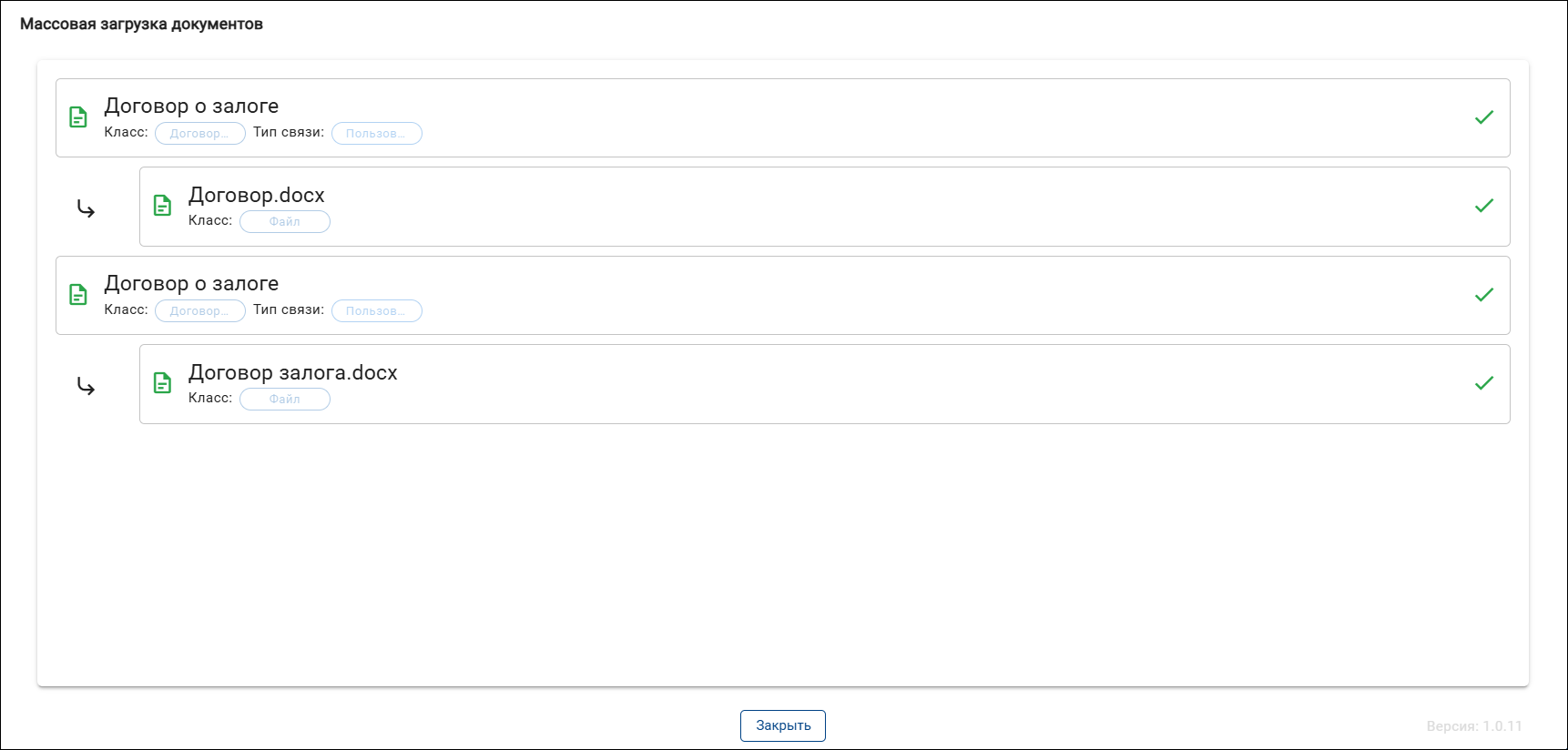Click the version label 'Версия: 1.0.11'
This screenshot has width=1568, height=750.
[x=1474, y=726]
